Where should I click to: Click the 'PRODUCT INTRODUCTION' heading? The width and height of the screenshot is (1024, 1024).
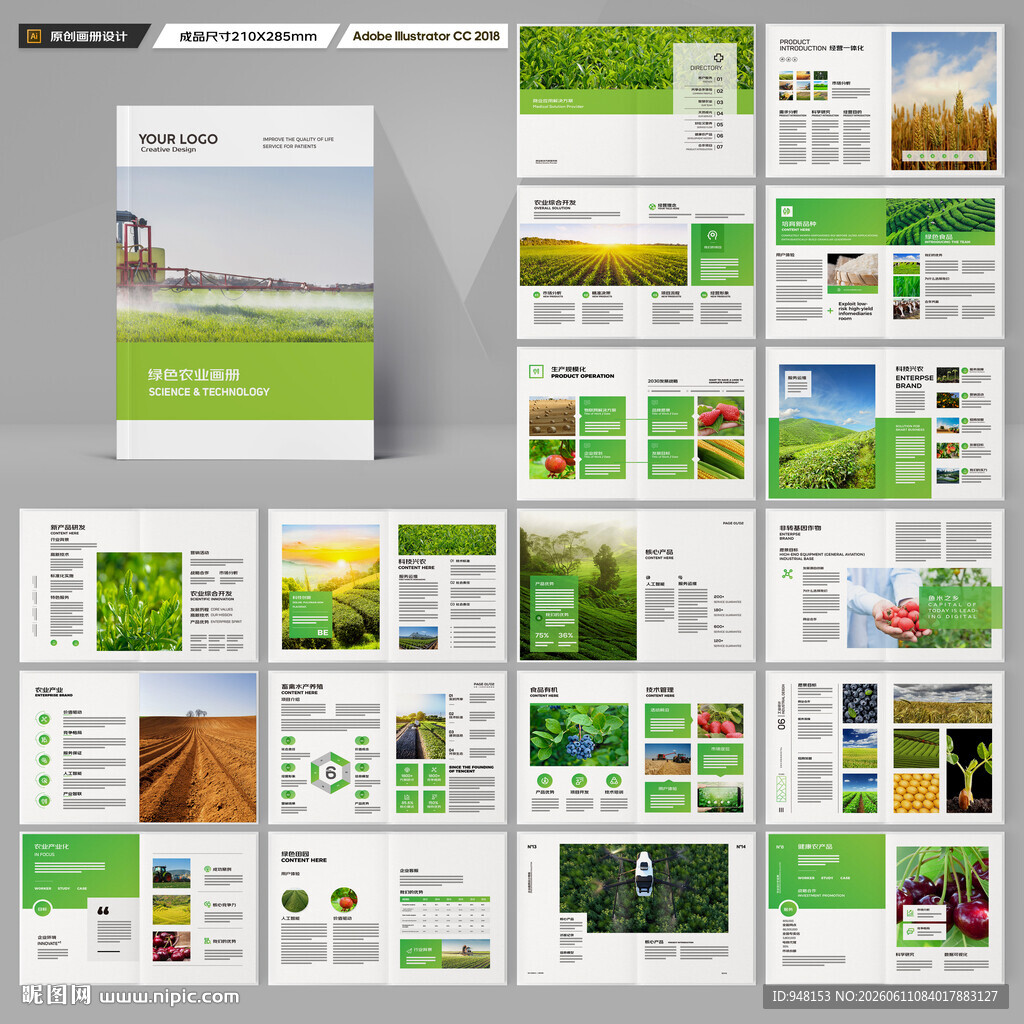[803, 44]
